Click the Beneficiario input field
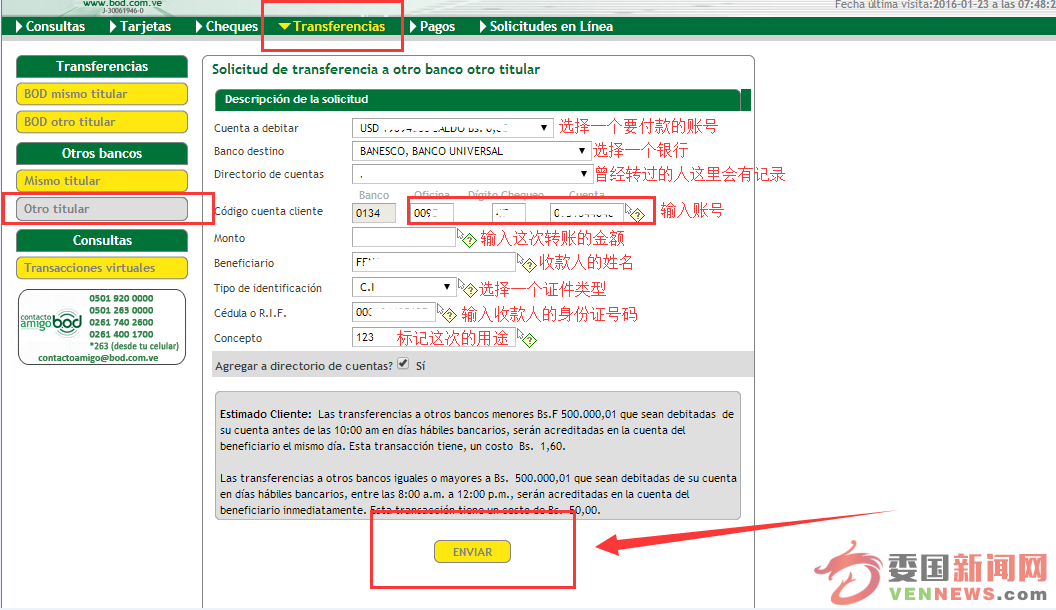1056x610 pixels. pyautogui.click(x=434, y=262)
